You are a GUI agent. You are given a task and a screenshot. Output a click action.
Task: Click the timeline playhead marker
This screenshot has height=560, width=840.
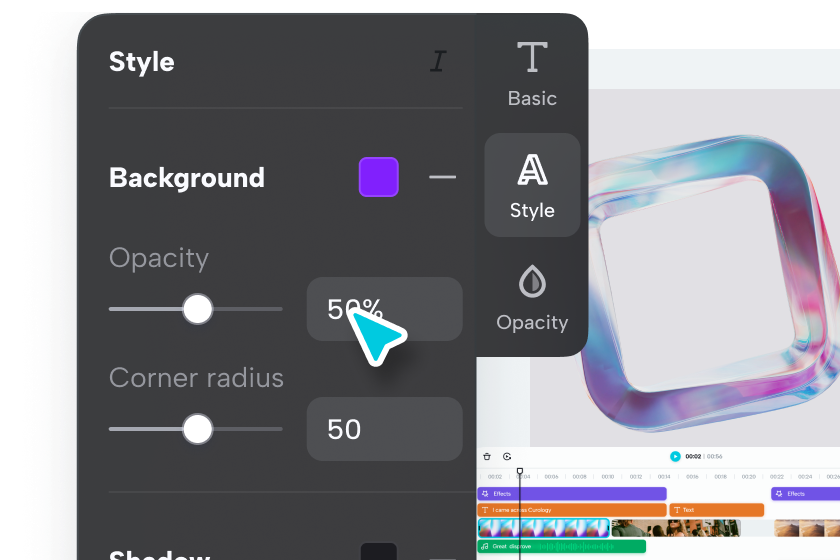pos(520,471)
